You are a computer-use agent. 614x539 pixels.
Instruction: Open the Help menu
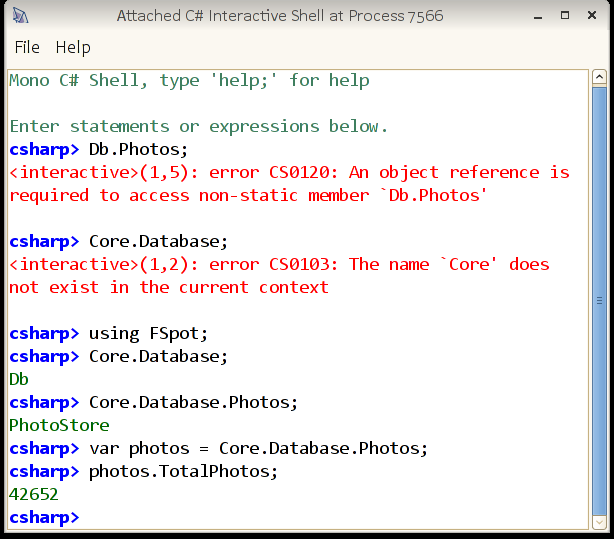(x=73, y=48)
